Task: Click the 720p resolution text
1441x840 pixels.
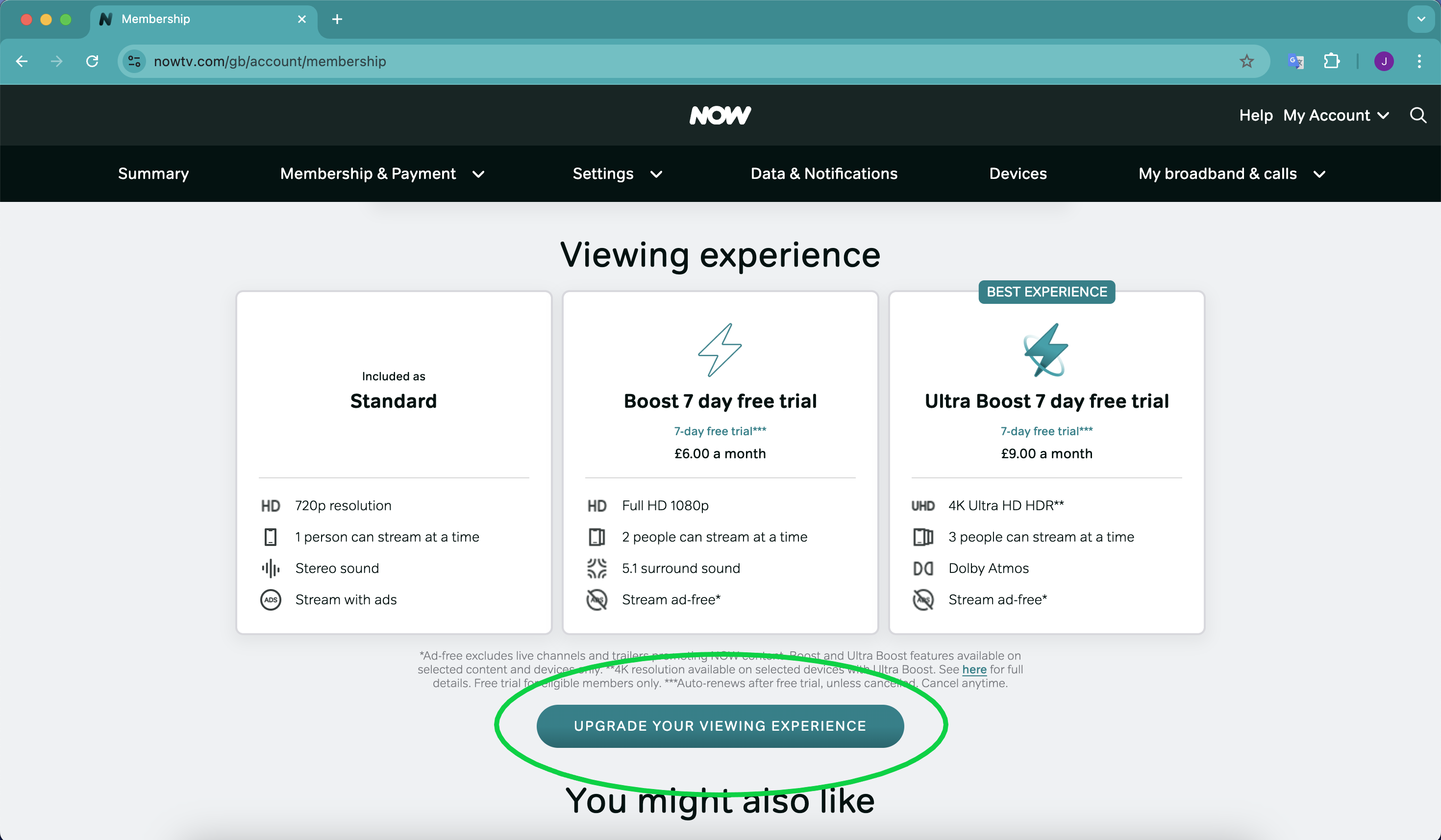Action: pyautogui.click(x=343, y=506)
